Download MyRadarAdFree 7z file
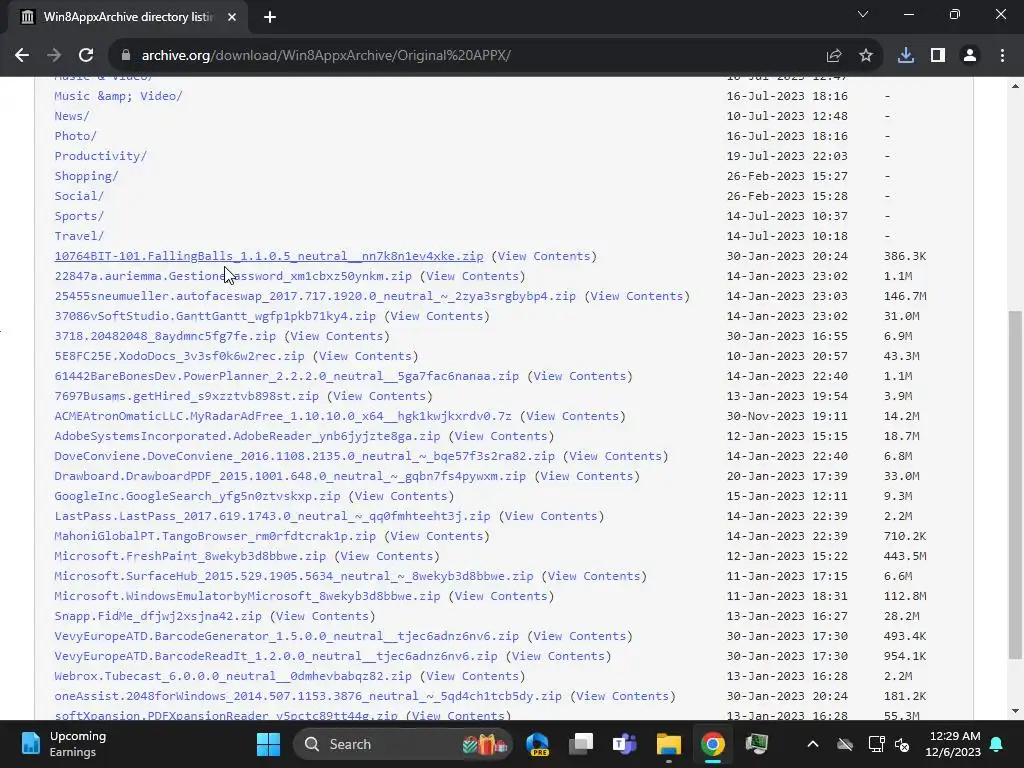This screenshot has height=768, width=1024. [x=283, y=416]
